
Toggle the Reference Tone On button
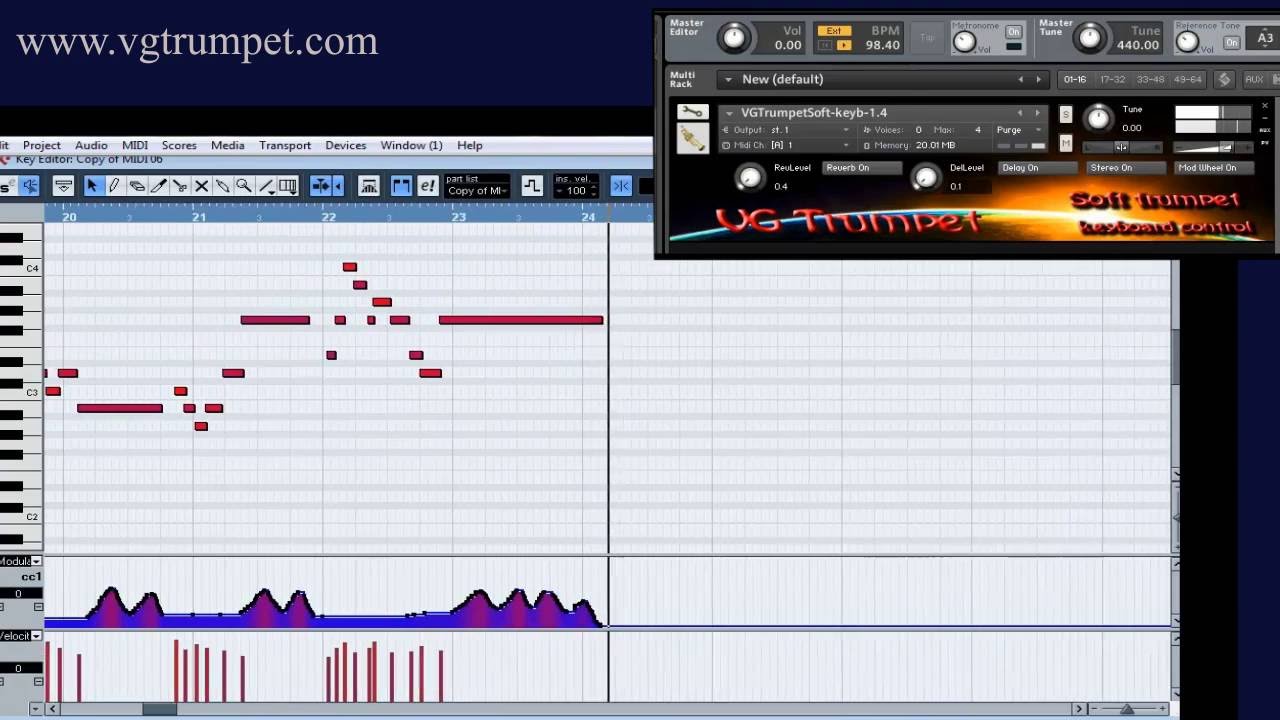coord(1232,42)
